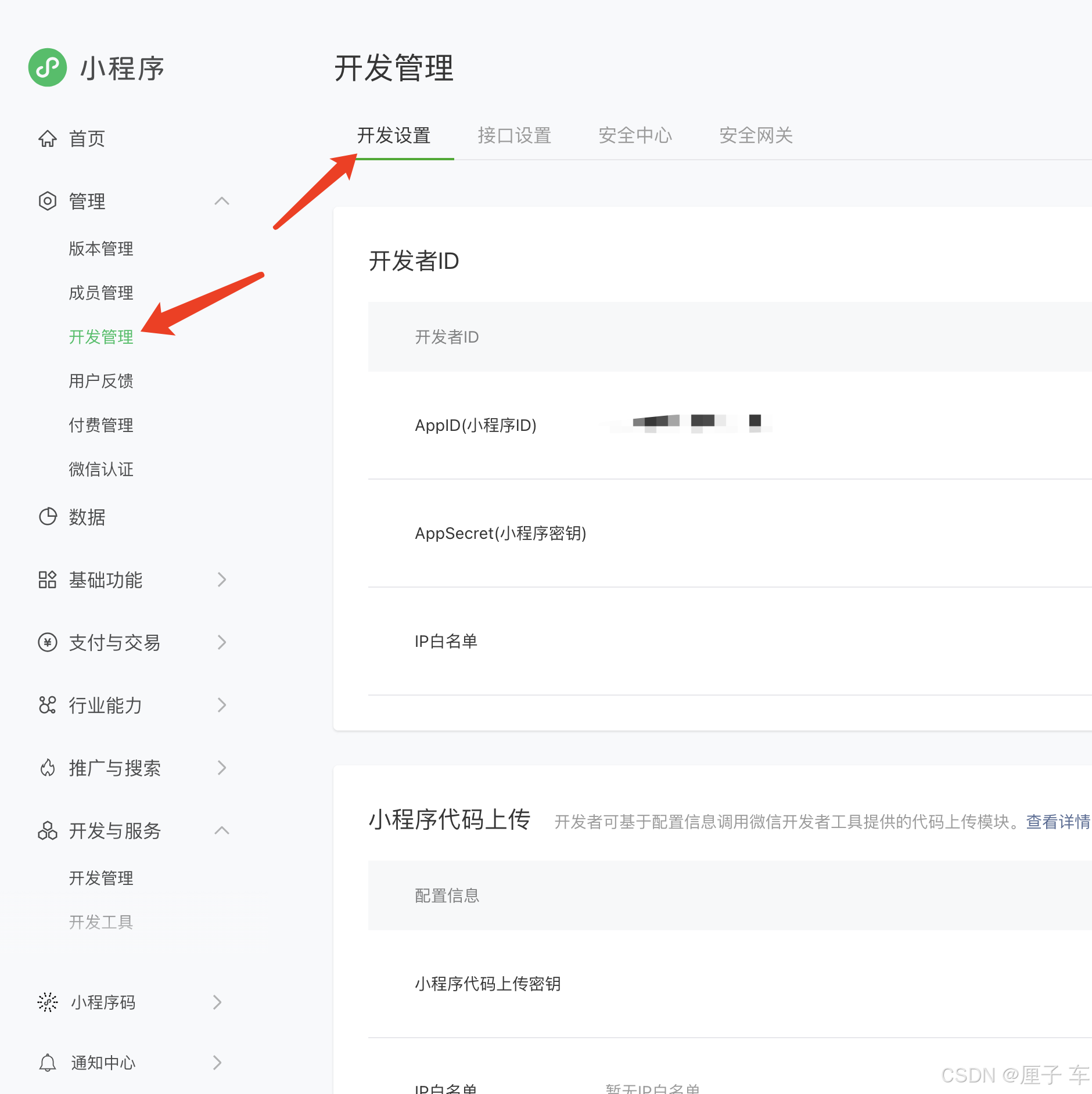The height and width of the screenshot is (1094, 1092).
Task: Click the grid icon beside 基础功能
Action: click(x=48, y=580)
